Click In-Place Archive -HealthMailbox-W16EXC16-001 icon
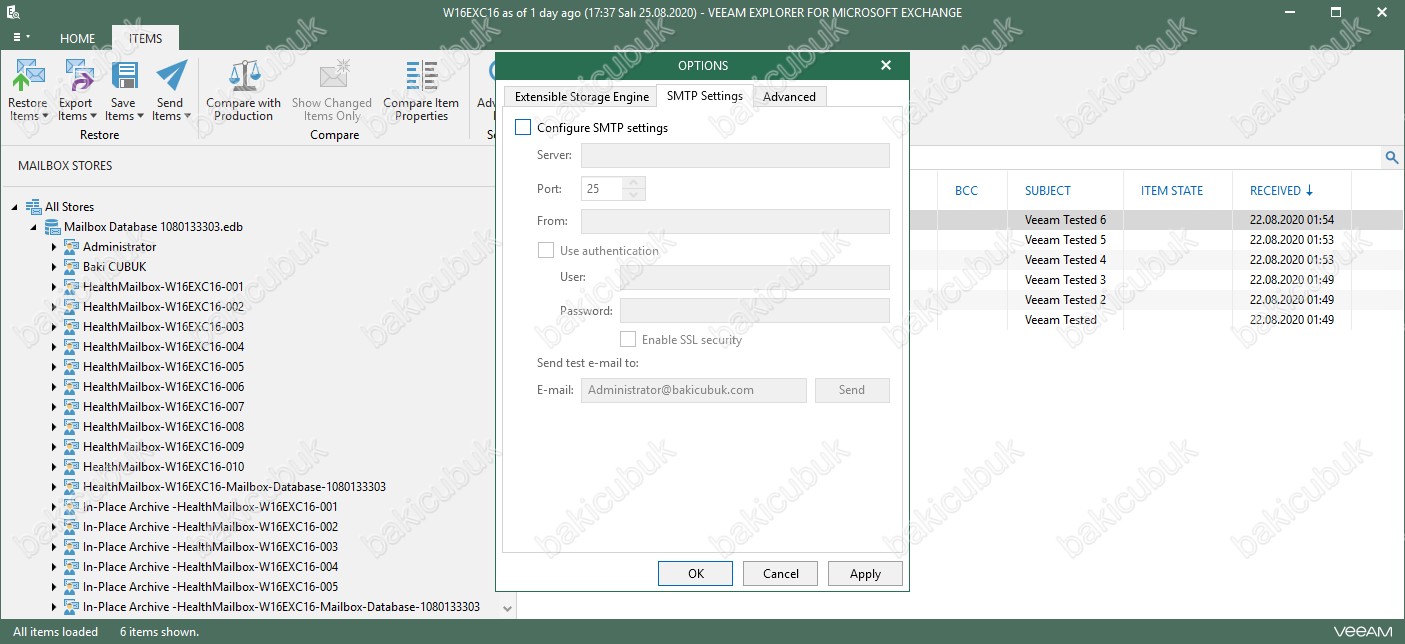The width and height of the screenshot is (1405, 644). pyautogui.click(x=71, y=507)
